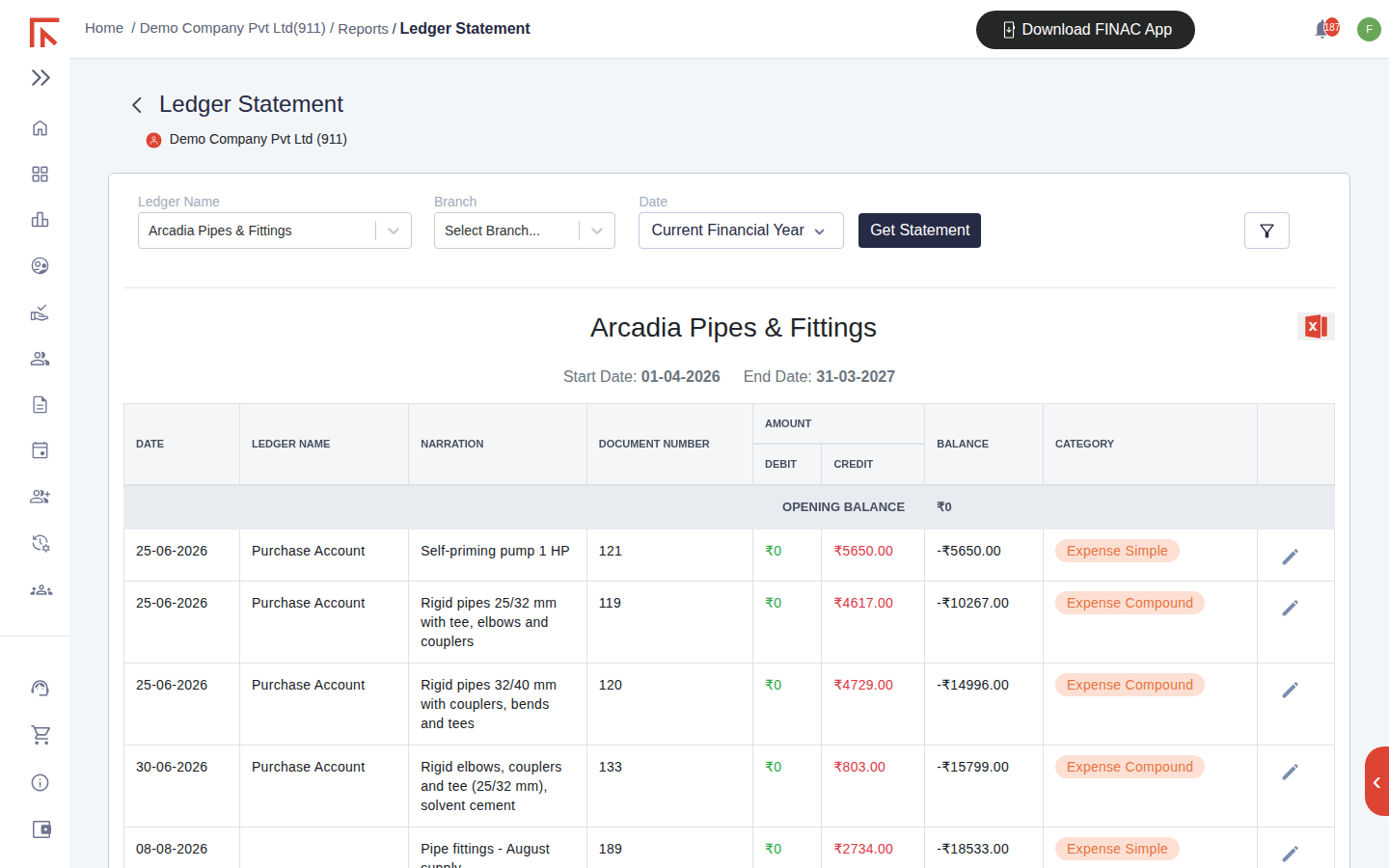The height and width of the screenshot is (868, 1389).
Task: Open Demo Company Pvt Ltd(911) breadcrumb
Action: 232,28
